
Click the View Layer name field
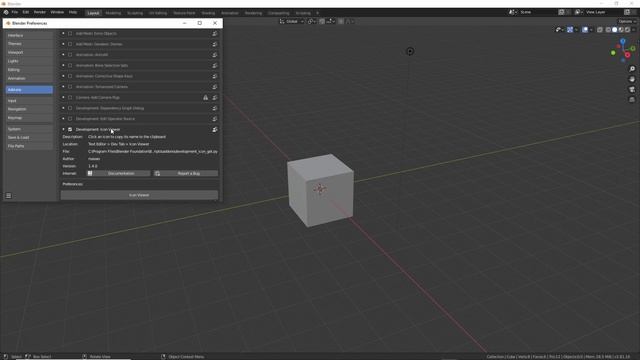(603, 12)
